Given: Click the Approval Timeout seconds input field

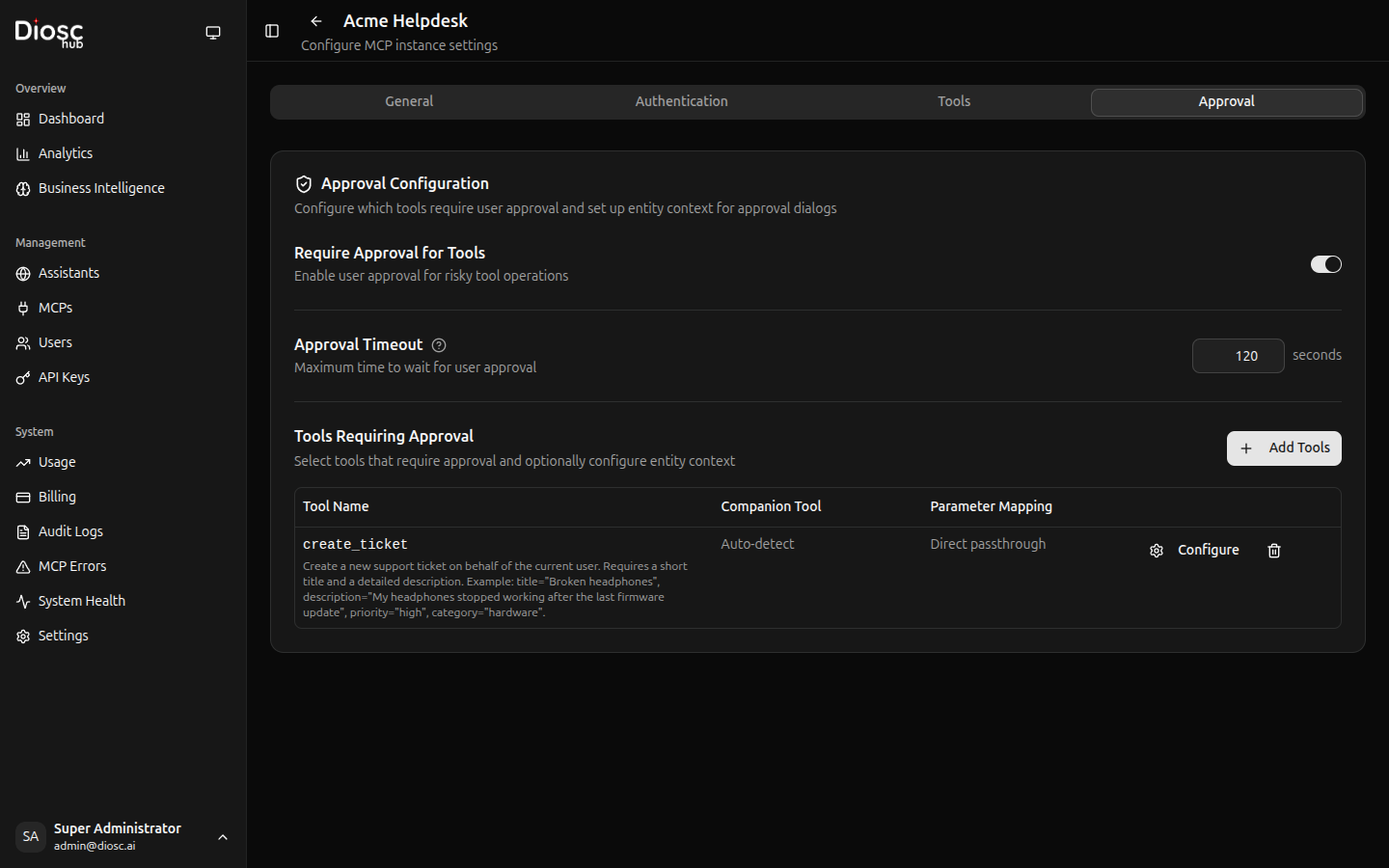Looking at the screenshot, I should [1238, 356].
